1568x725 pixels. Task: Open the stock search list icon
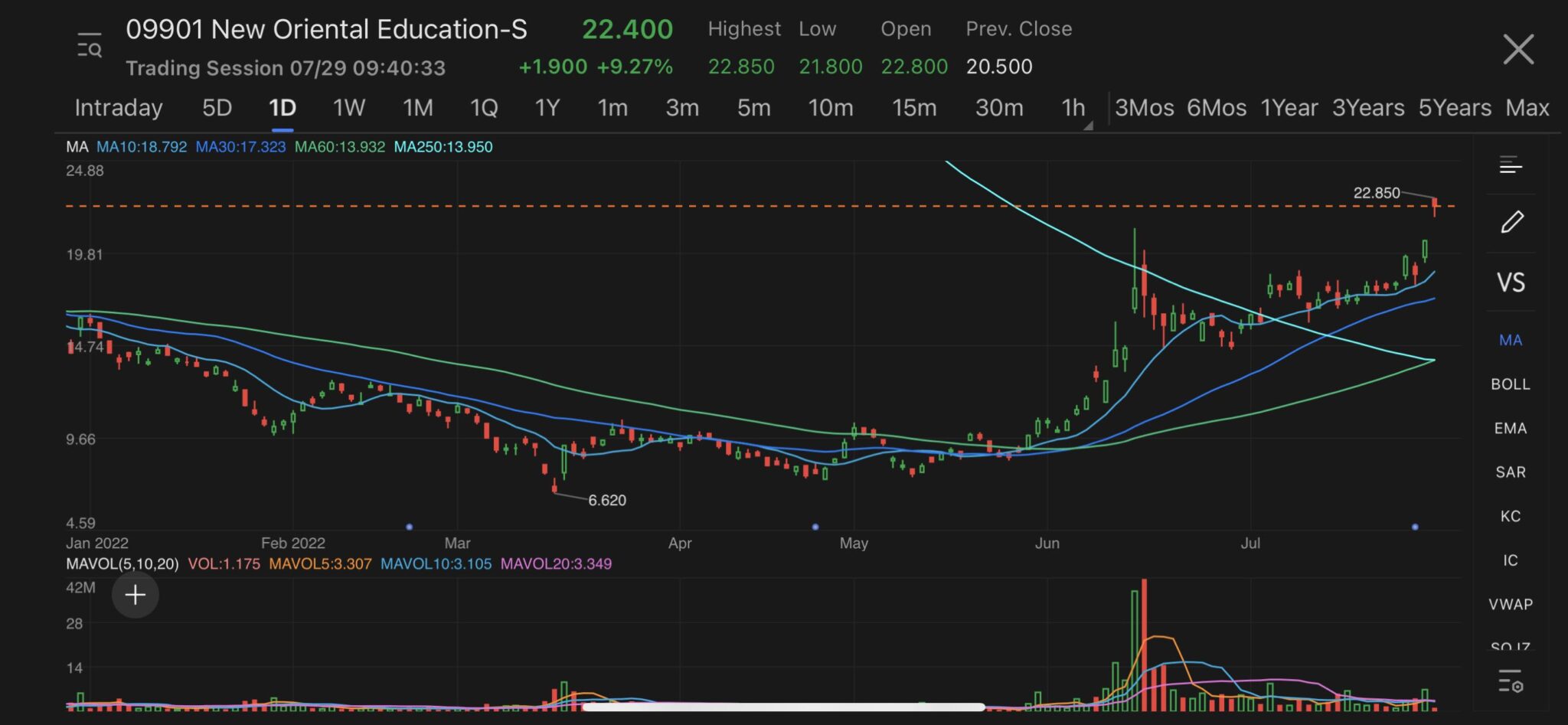pyautogui.click(x=90, y=46)
